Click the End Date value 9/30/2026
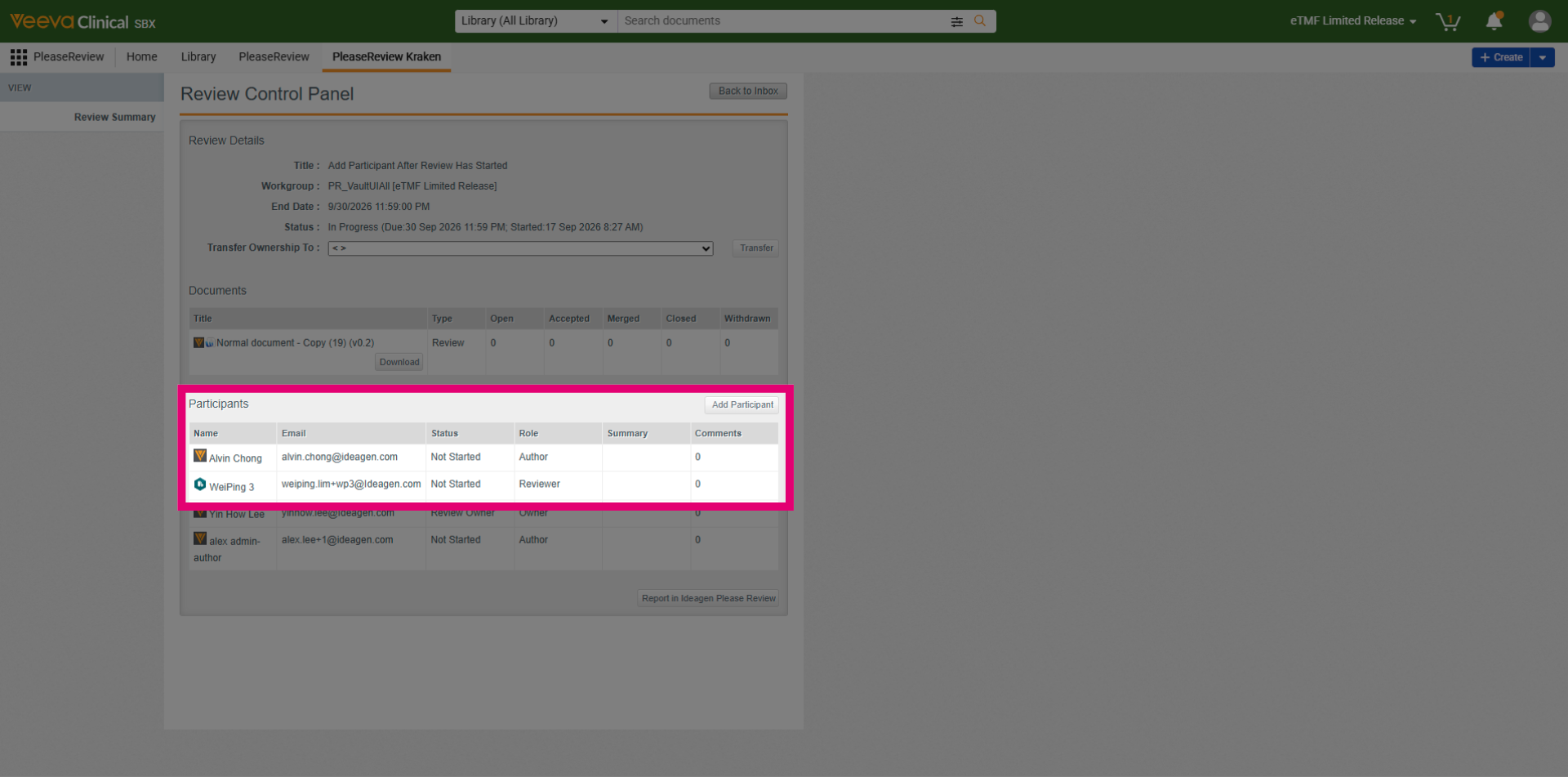The image size is (1568, 777). pos(379,207)
